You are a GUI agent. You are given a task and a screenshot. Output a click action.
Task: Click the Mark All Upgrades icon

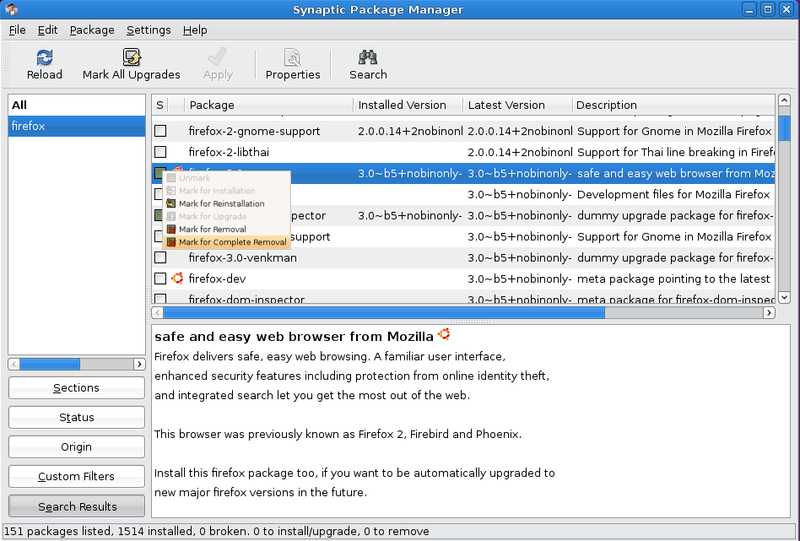(131, 57)
